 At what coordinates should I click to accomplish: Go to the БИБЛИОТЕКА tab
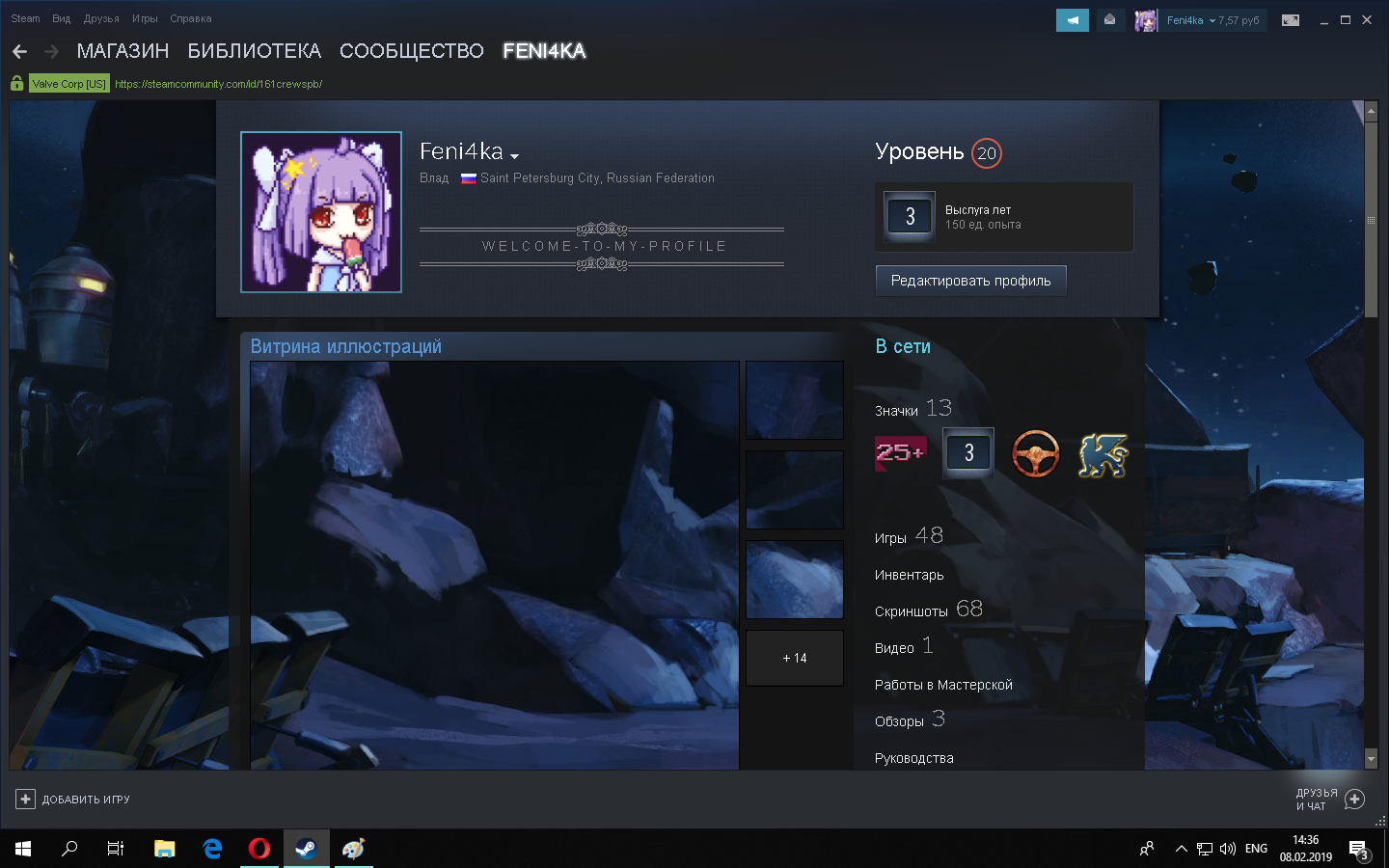click(x=255, y=51)
